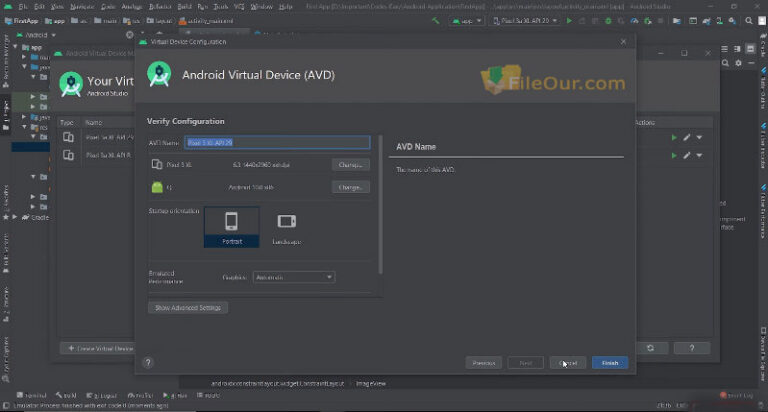768x412 pixels.
Task: Open the Graphics dropdown
Action: click(294, 277)
